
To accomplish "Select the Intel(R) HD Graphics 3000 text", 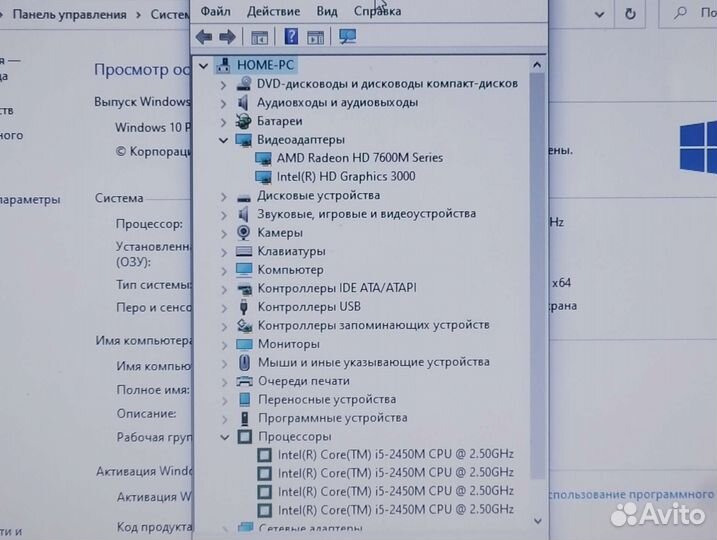I will 346,176.
